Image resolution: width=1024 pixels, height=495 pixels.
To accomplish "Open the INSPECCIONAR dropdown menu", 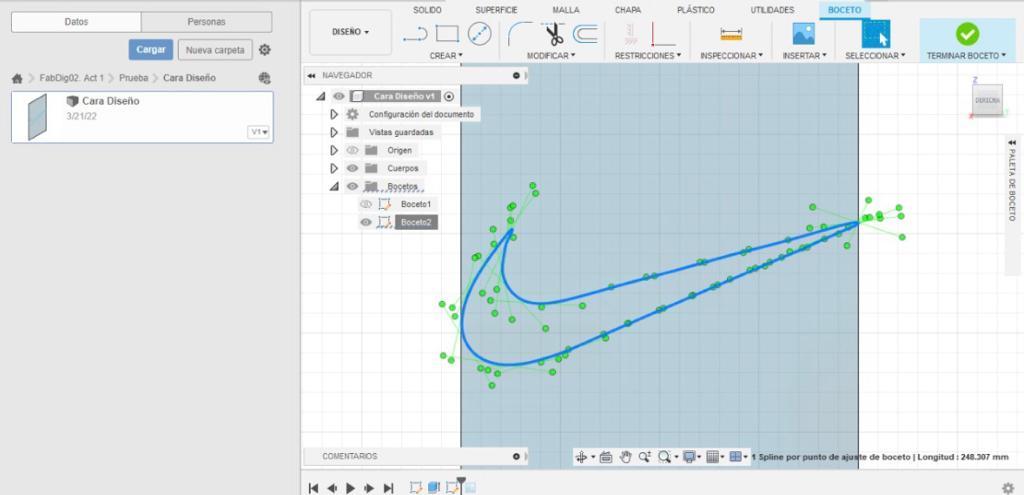I will pos(731,56).
